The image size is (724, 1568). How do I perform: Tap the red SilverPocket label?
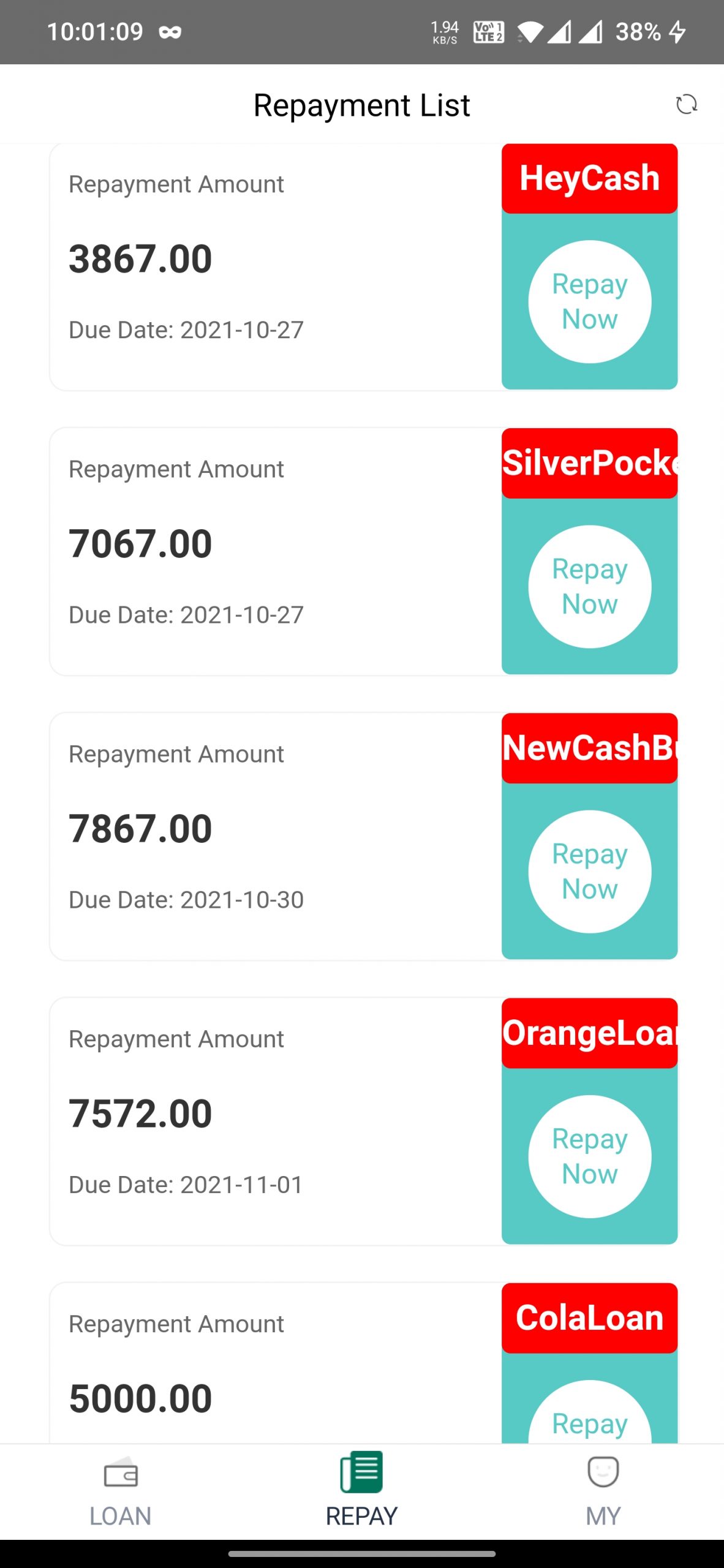pyautogui.click(x=589, y=463)
